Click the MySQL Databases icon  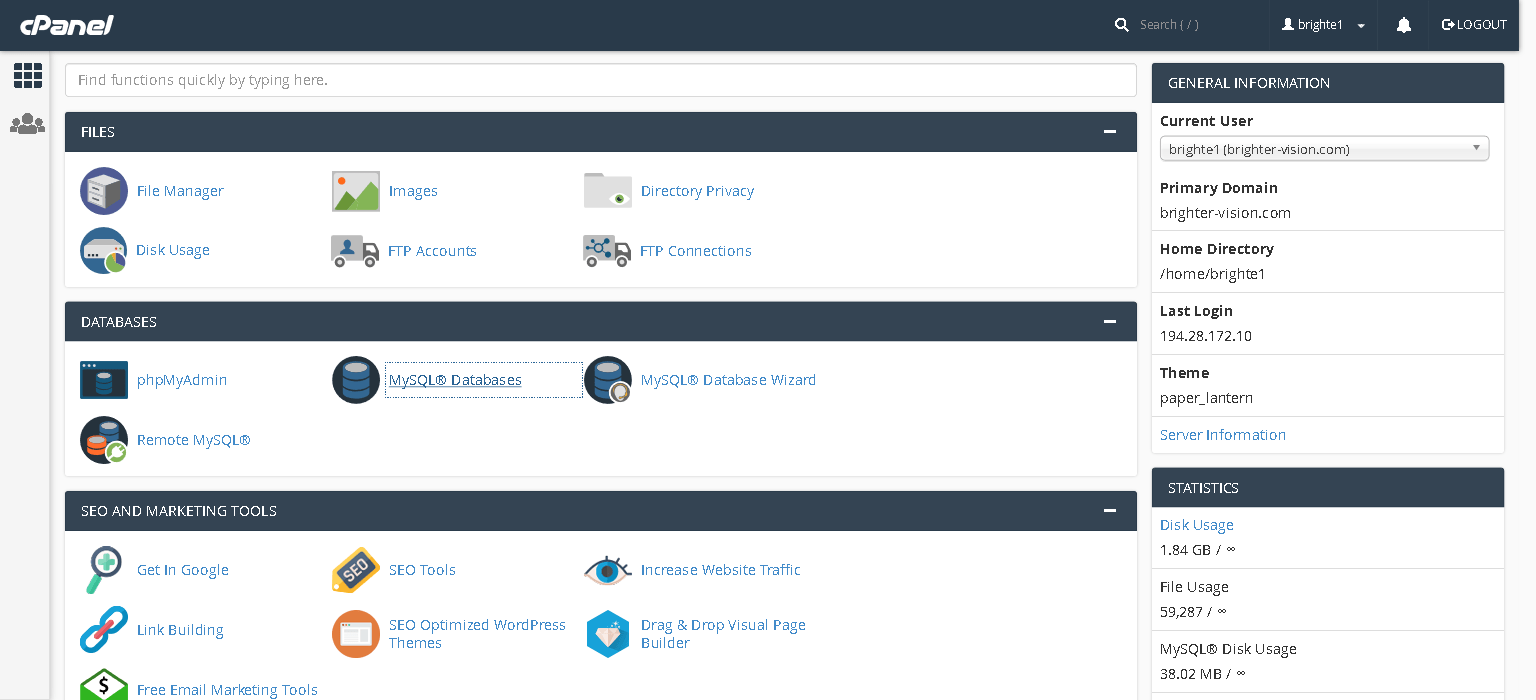[x=356, y=380]
